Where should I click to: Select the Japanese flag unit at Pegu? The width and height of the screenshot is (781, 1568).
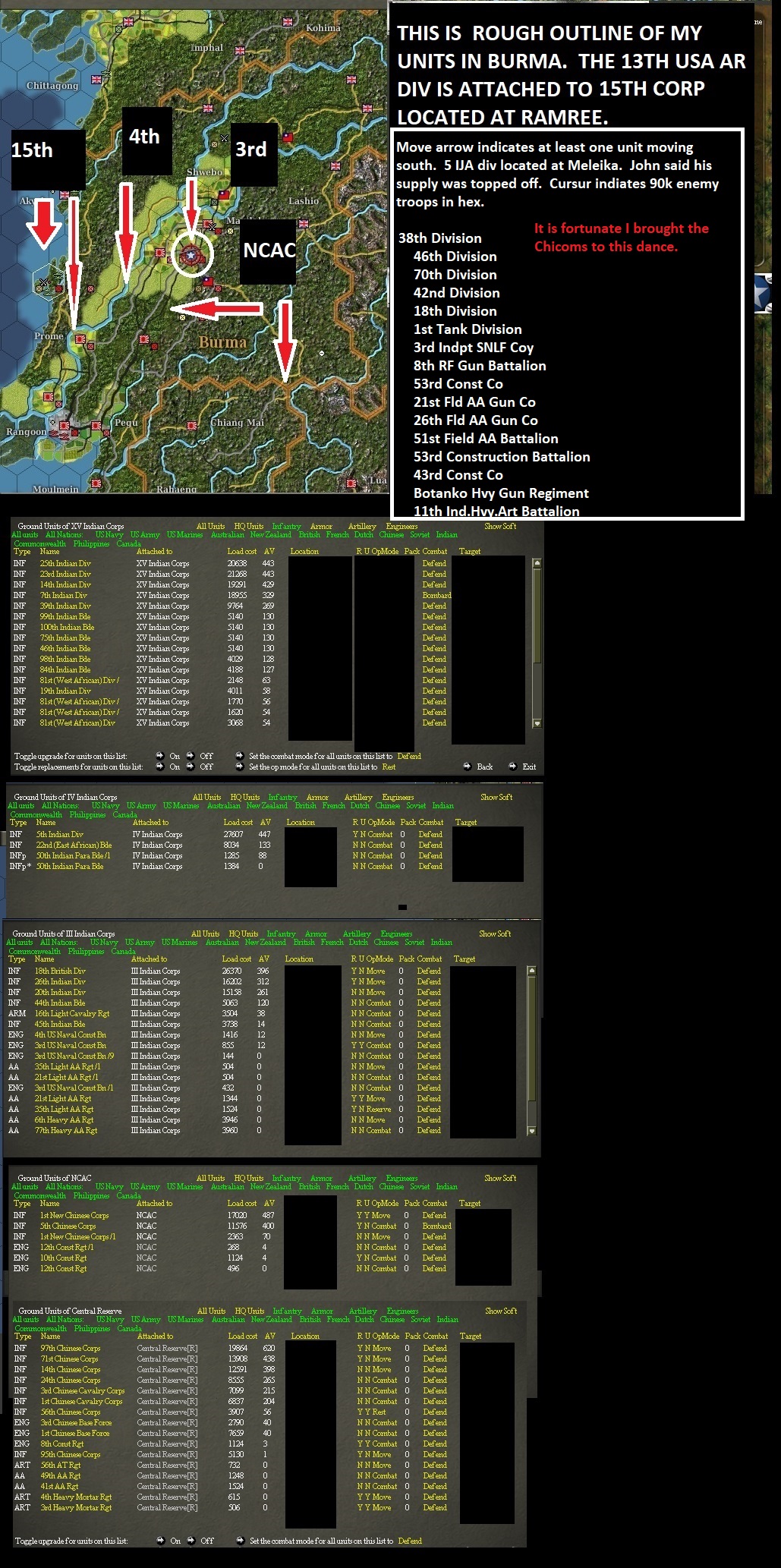(x=98, y=427)
